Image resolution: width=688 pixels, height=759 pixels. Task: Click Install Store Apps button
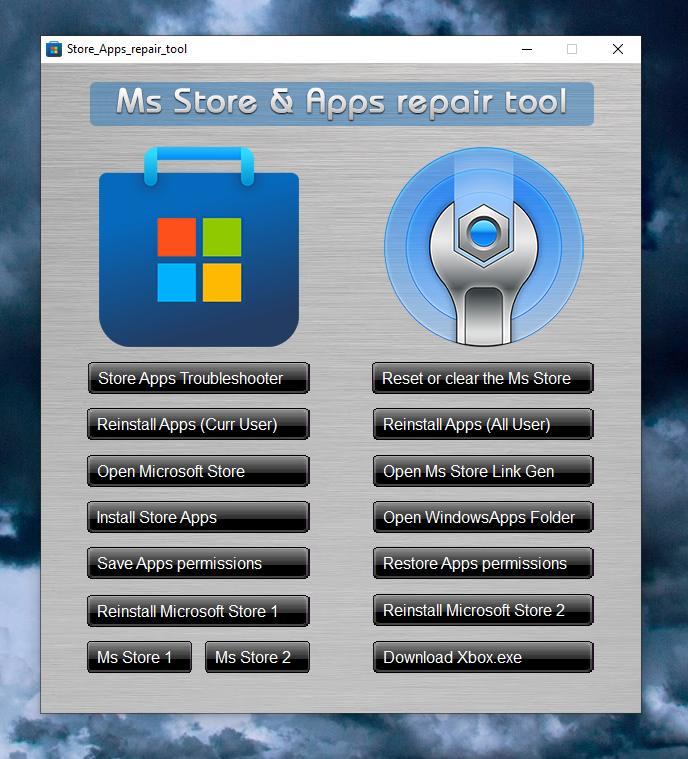199,517
